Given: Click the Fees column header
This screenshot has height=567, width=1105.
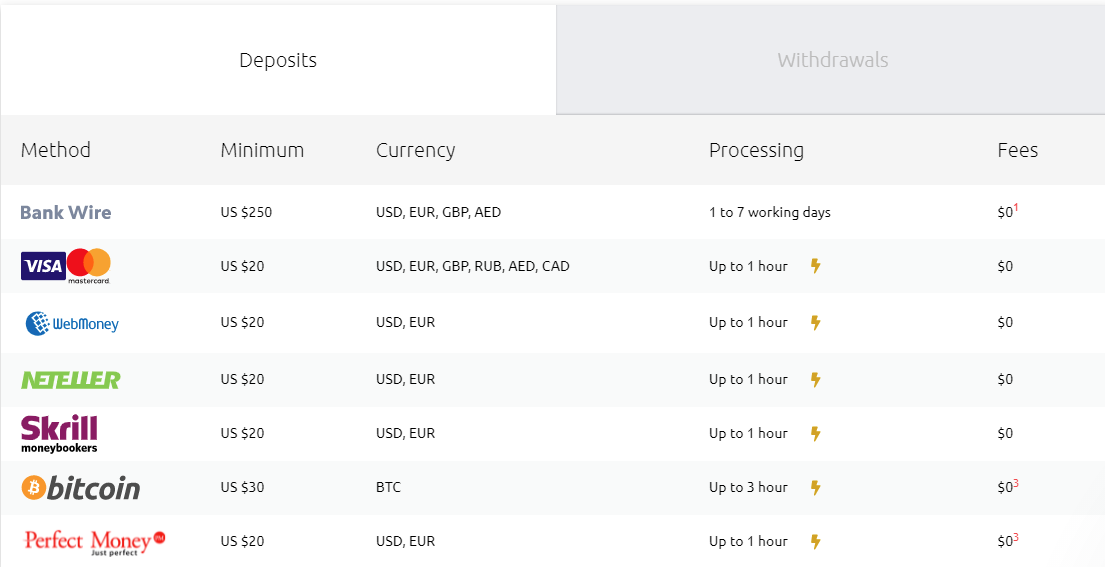Looking at the screenshot, I should click(1018, 150).
